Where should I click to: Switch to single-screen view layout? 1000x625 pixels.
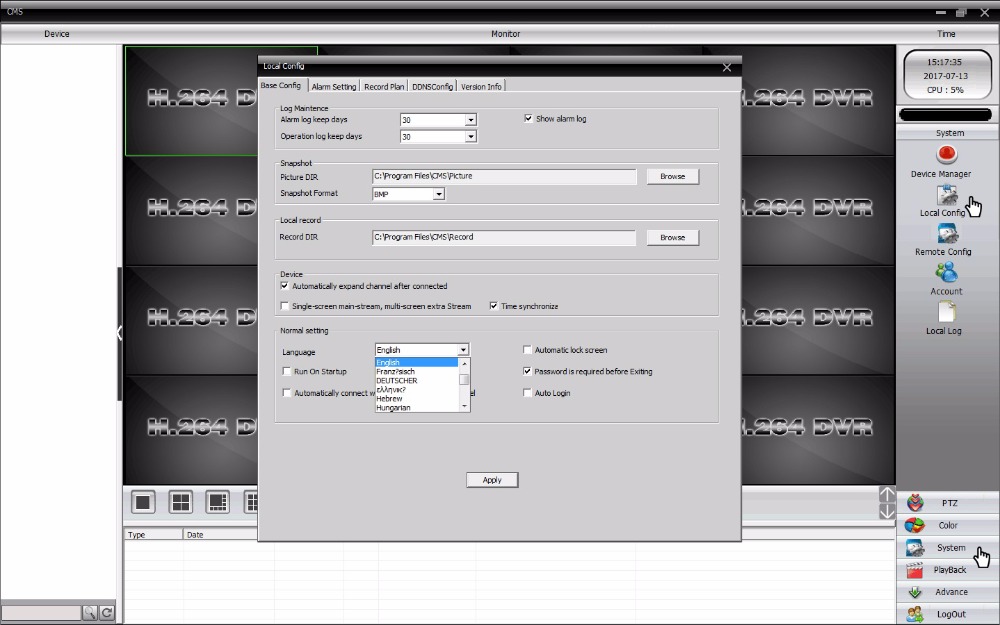pyautogui.click(x=143, y=502)
